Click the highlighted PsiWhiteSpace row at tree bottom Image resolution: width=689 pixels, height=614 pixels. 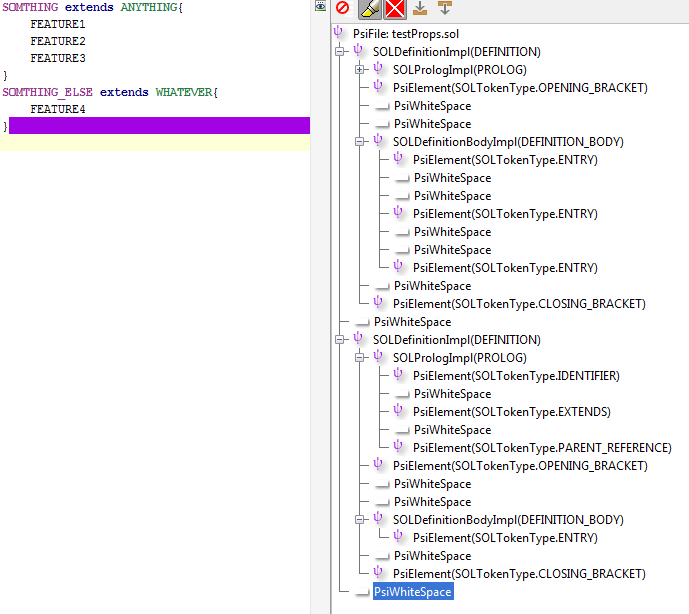click(413, 592)
